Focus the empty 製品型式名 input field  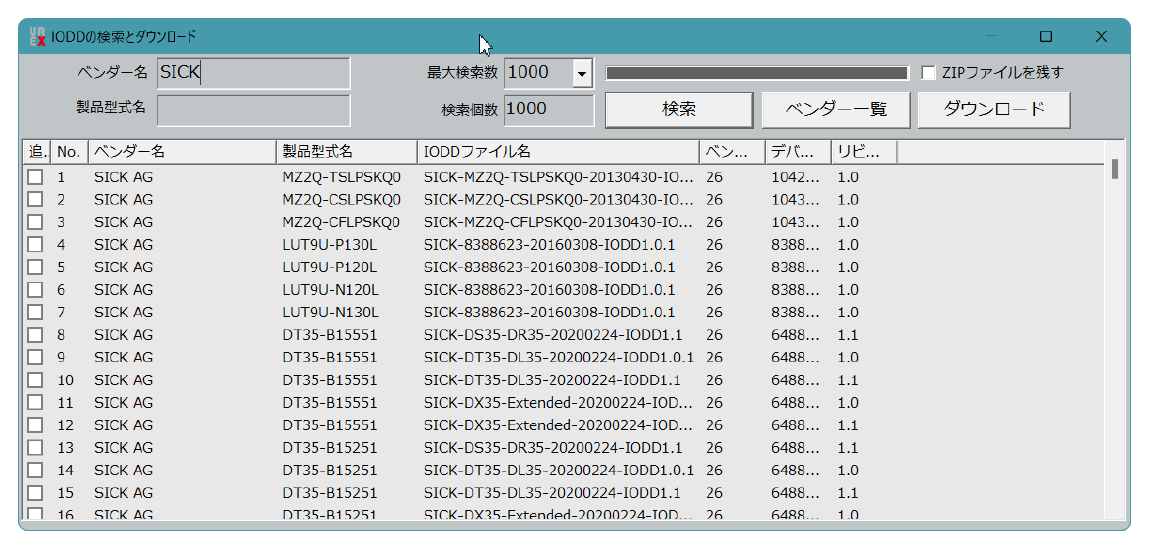pos(253,110)
